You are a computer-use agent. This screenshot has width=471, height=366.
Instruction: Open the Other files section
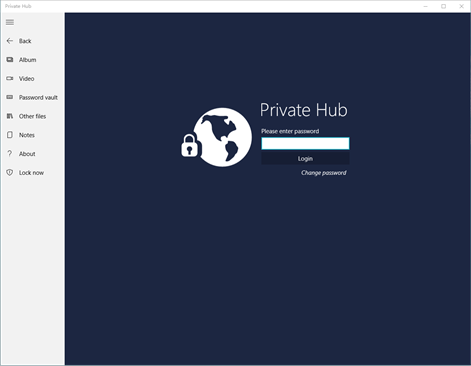[x=32, y=116]
